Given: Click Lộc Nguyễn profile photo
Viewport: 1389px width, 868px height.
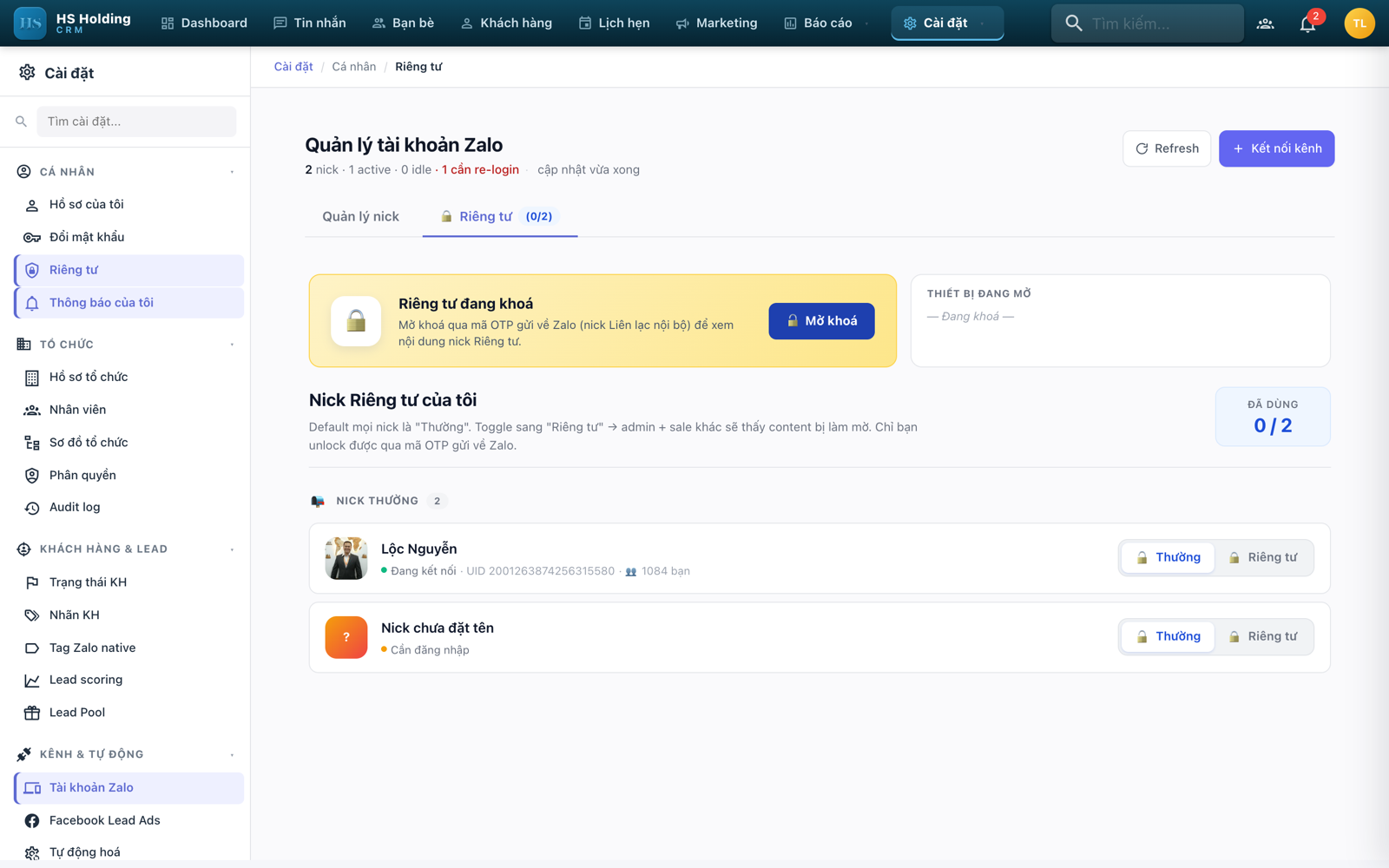Looking at the screenshot, I should click(x=346, y=558).
